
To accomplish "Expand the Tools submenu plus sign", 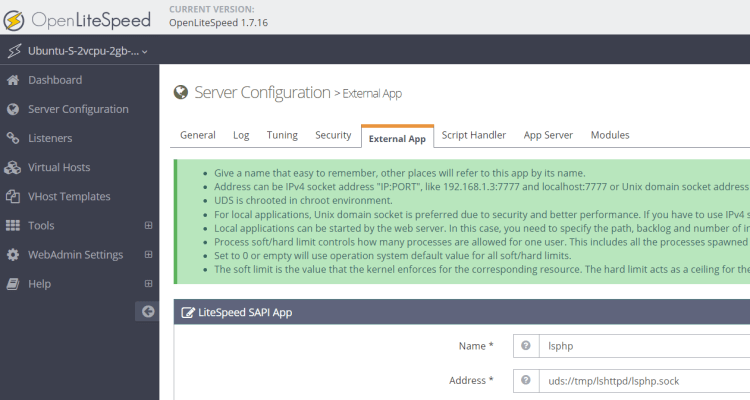I will 148,225.
